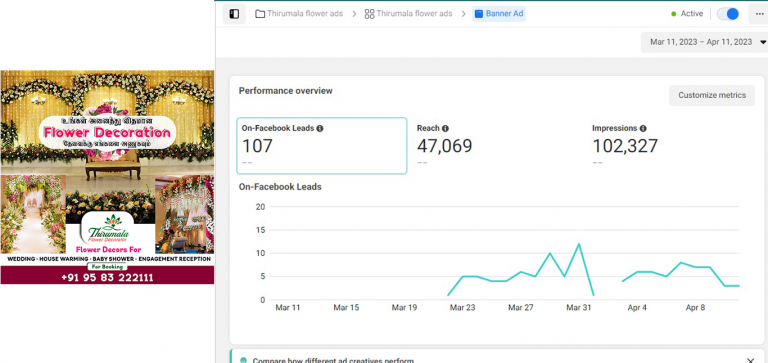Close the compare ad creatives banner

tap(750, 361)
